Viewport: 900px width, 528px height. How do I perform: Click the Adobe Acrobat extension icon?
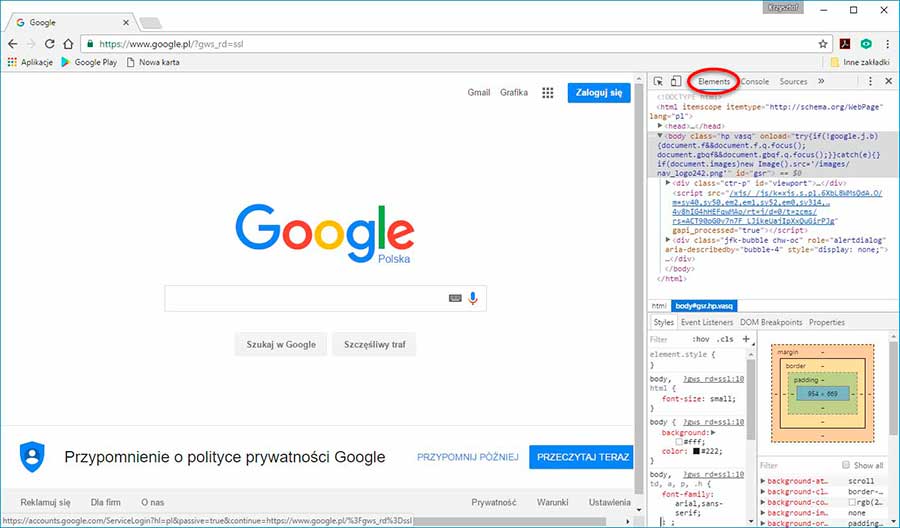pos(845,44)
